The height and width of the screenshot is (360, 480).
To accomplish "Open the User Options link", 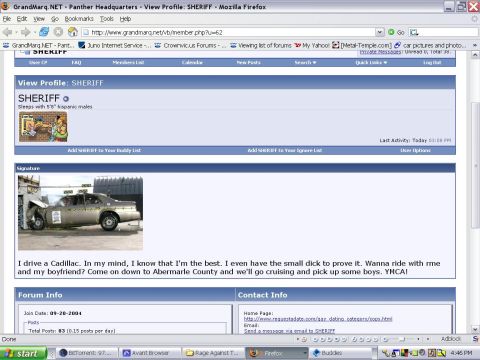I will (415, 150).
